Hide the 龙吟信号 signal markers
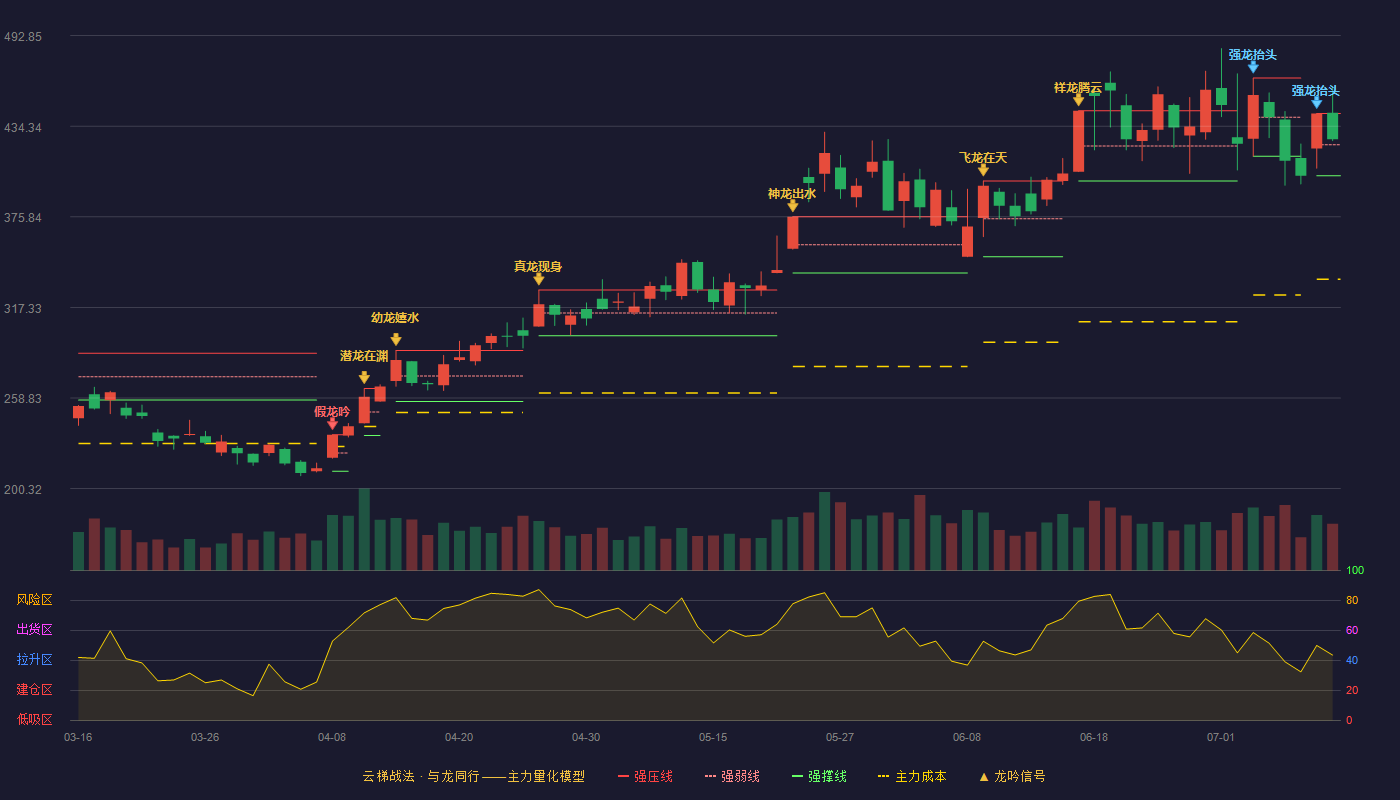This screenshot has height=800, width=1400. pos(1012,776)
